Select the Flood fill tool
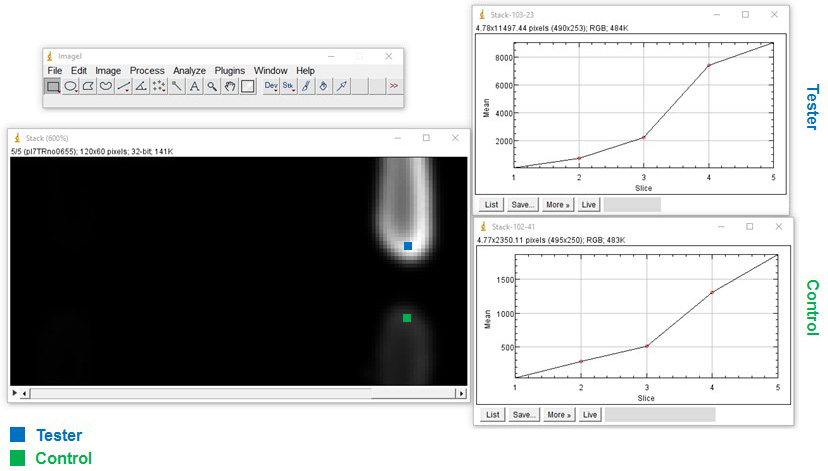The image size is (828, 471). (324, 86)
